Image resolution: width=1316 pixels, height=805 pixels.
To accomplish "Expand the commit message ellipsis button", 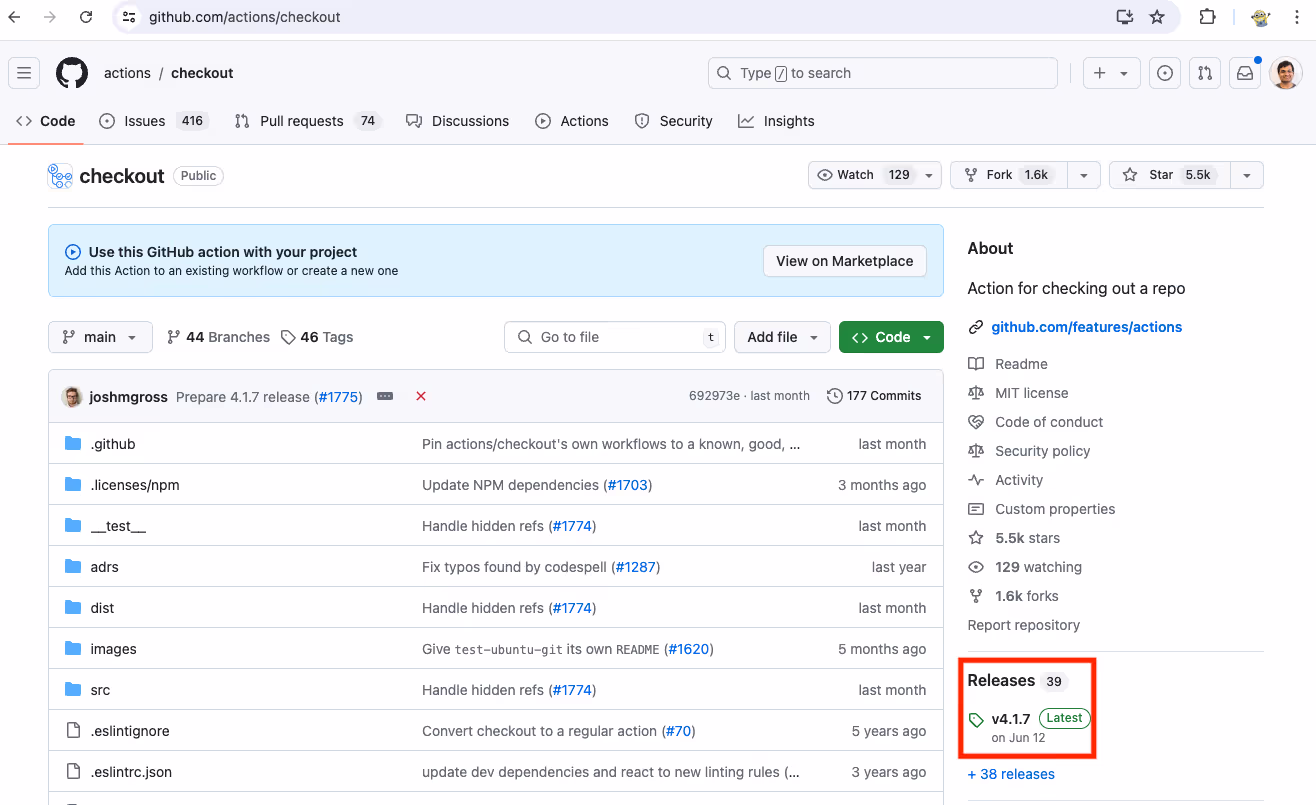I will point(385,396).
